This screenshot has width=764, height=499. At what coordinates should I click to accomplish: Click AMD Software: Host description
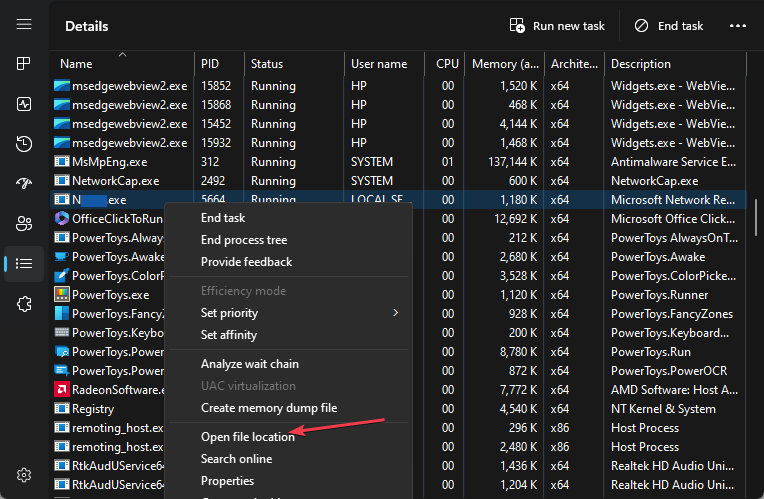(674, 390)
